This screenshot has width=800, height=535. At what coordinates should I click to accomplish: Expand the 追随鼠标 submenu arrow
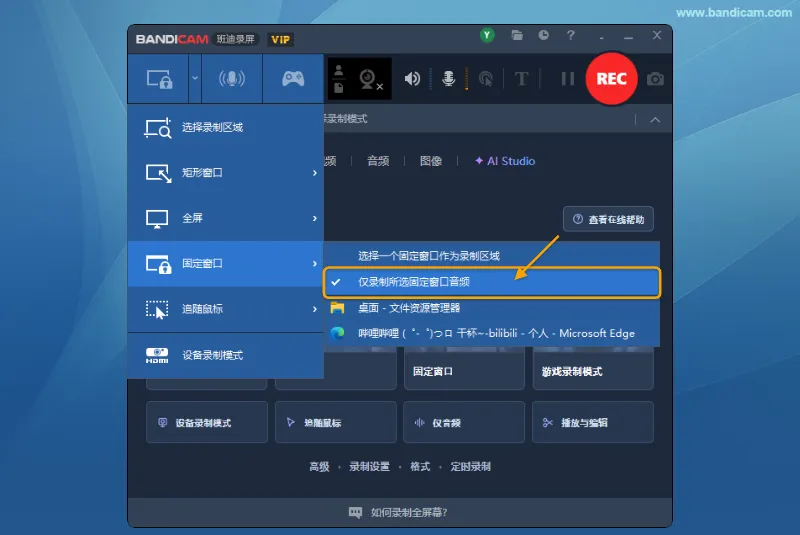pos(315,309)
